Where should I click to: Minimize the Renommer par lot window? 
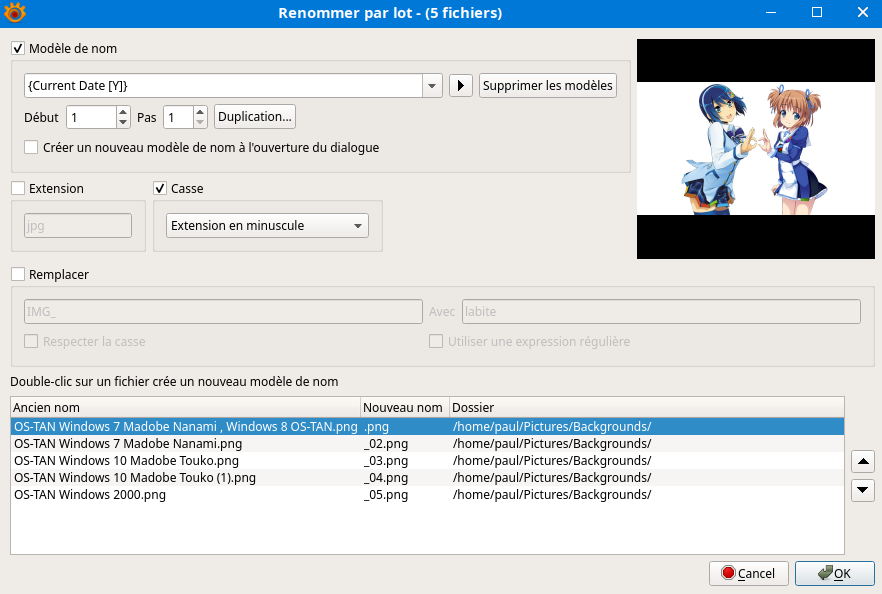pyautogui.click(x=771, y=12)
